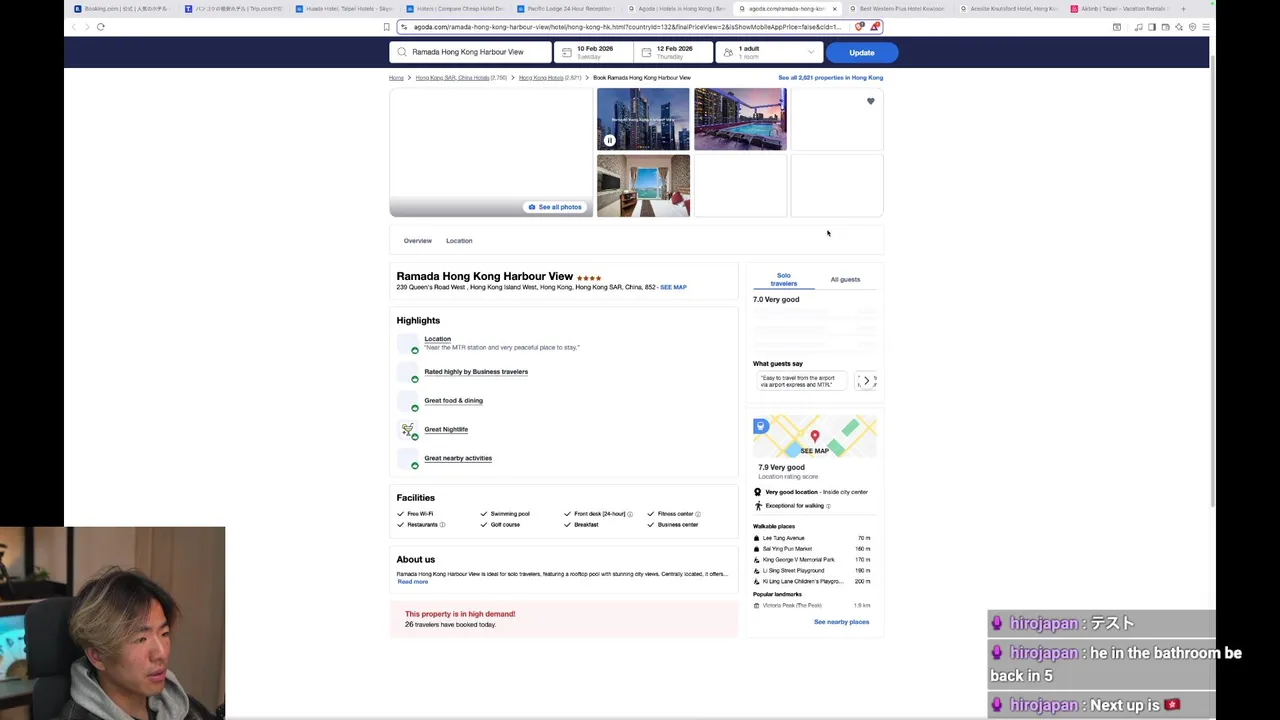
Task: Open the 12 Feb 2026 check-out date picker
Action: point(673,52)
